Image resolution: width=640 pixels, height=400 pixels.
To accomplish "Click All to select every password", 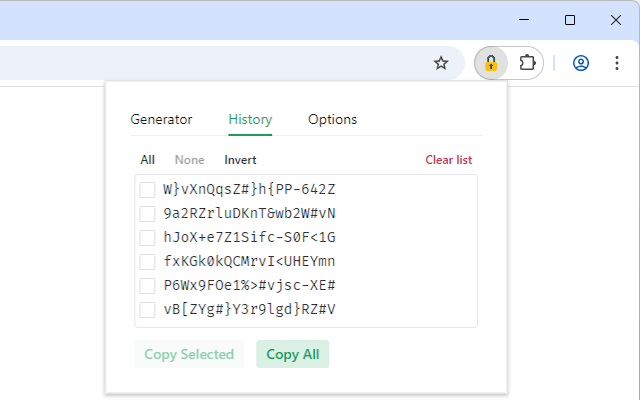I will coord(148,160).
